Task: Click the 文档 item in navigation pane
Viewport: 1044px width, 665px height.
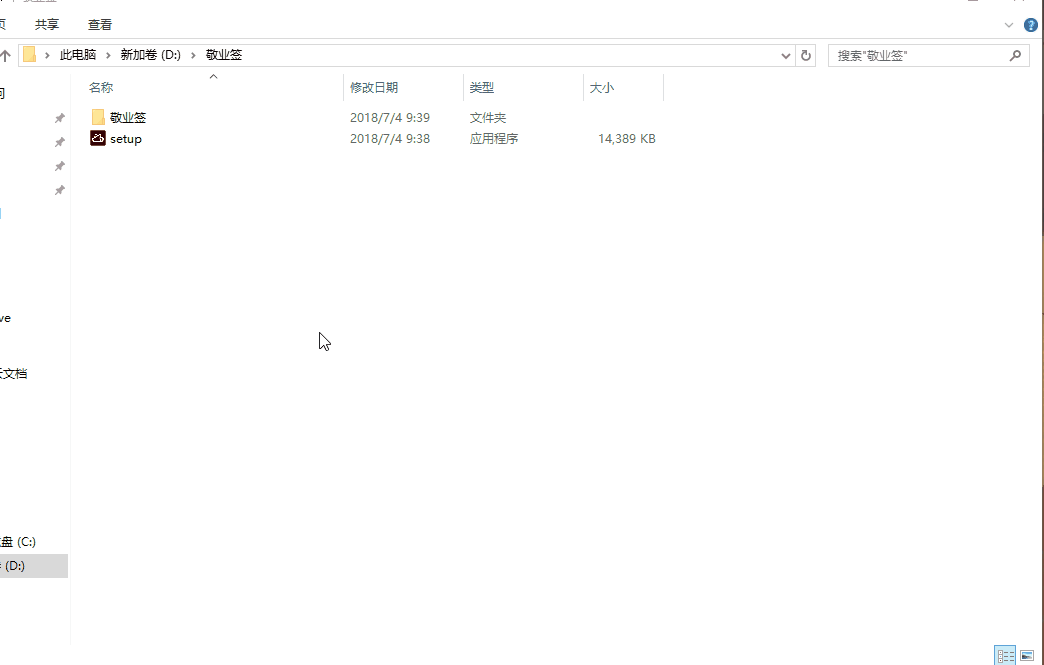Action: pos(13,374)
